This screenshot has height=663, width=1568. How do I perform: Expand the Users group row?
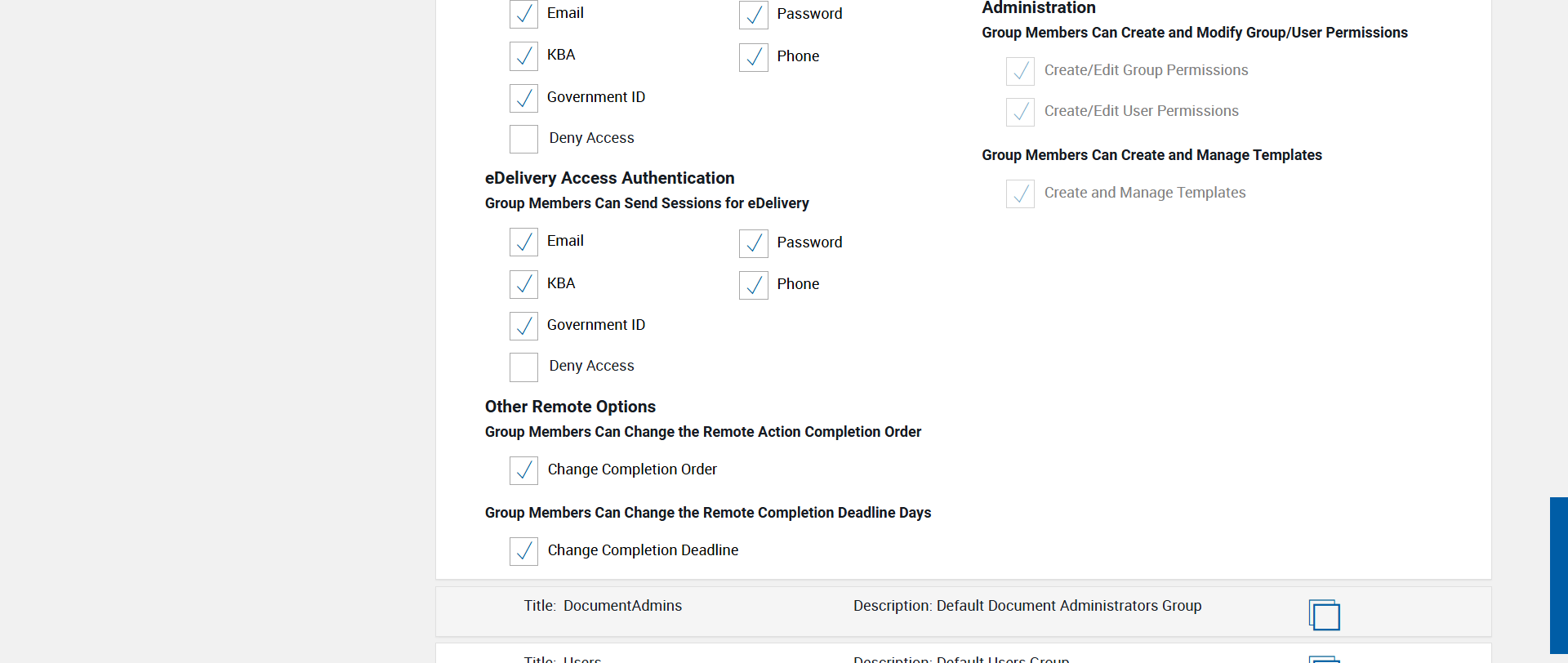coord(563,658)
